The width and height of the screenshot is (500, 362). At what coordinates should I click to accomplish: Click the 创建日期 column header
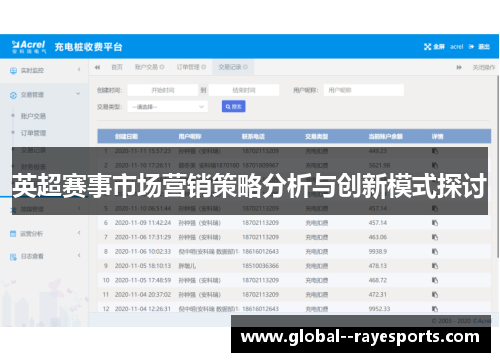126,137
